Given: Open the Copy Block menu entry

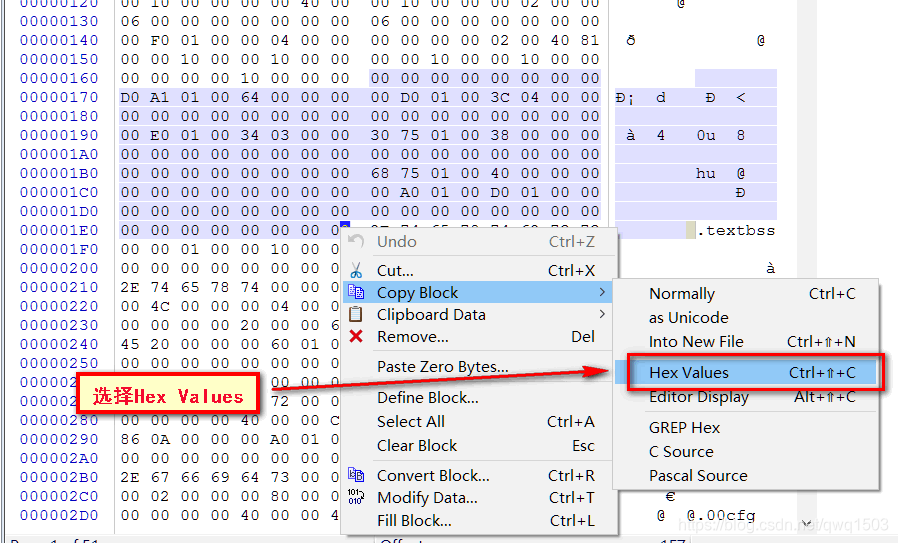Looking at the screenshot, I should 478,293.
